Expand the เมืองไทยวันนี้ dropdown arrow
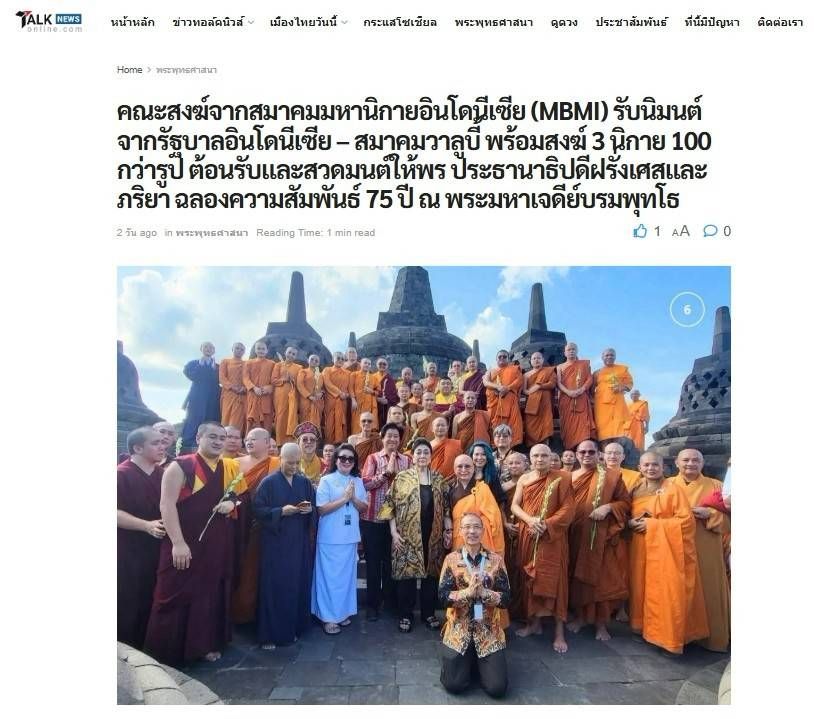Viewport: 814px width, 719px height. pos(345,22)
